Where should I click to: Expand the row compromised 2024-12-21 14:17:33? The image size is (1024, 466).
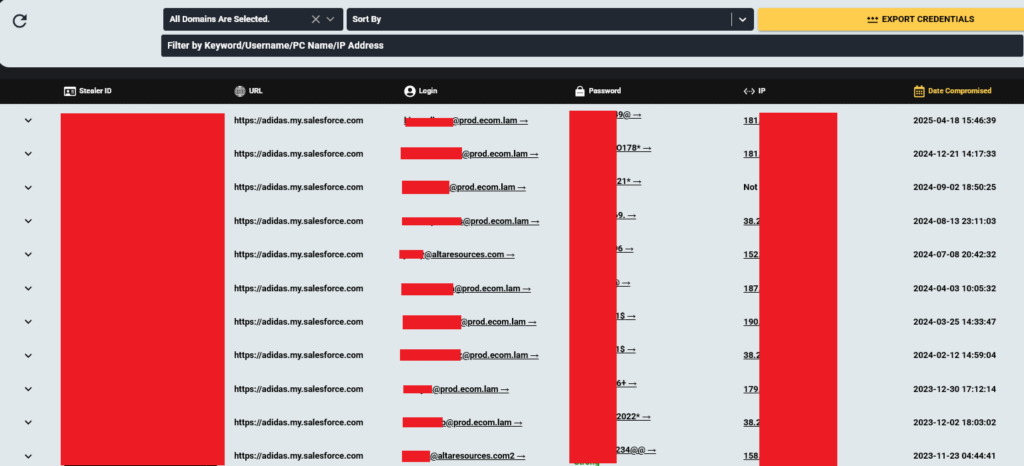click(x=28, y=154)
